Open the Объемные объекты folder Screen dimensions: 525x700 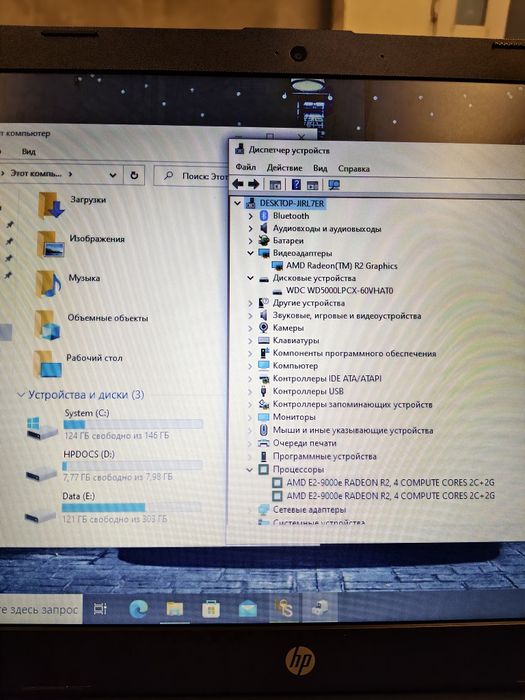tap(92, 324)
